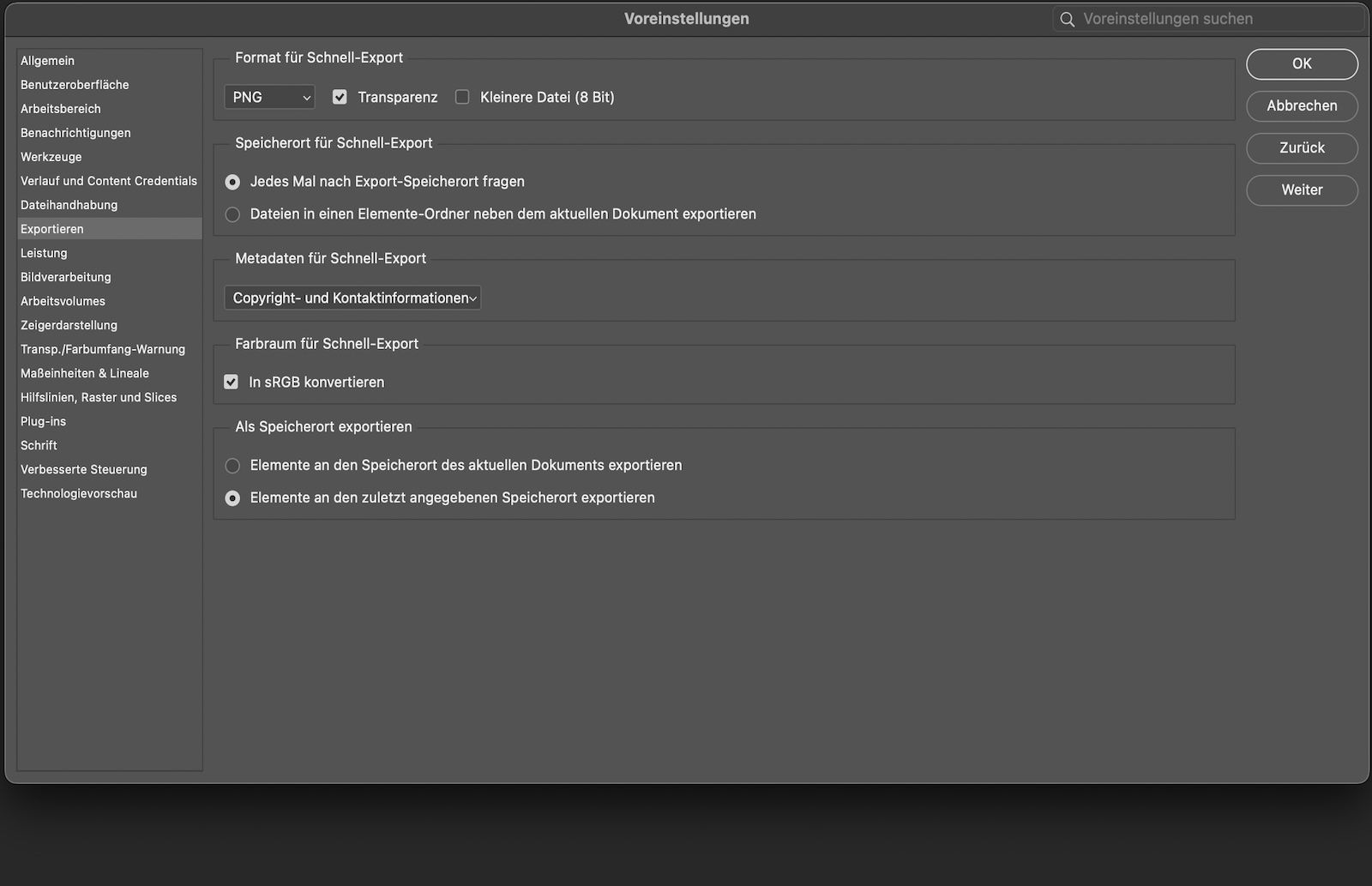
Task: Select the 'Dateihandhabung' preferences page
Action: pyautogui.click(x=69, y=205)
